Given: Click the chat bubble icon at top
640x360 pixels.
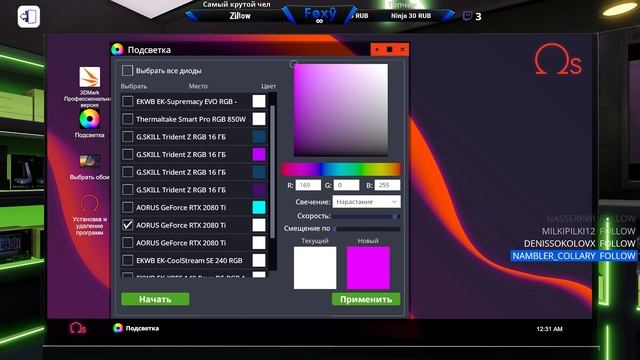Looking at the screenshot, I should tap(467, 16).
